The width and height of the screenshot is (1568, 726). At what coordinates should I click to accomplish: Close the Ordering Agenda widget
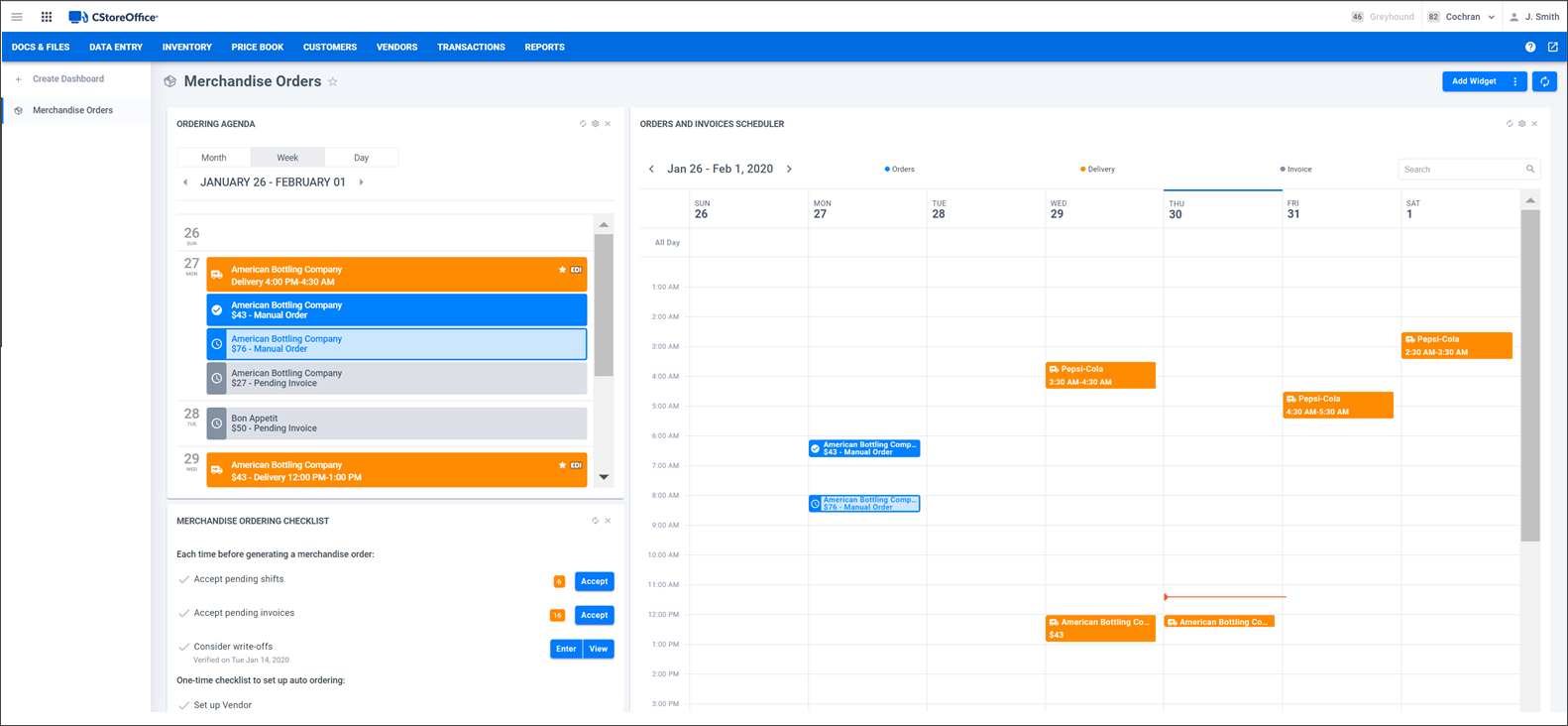(x=608, y=124)
